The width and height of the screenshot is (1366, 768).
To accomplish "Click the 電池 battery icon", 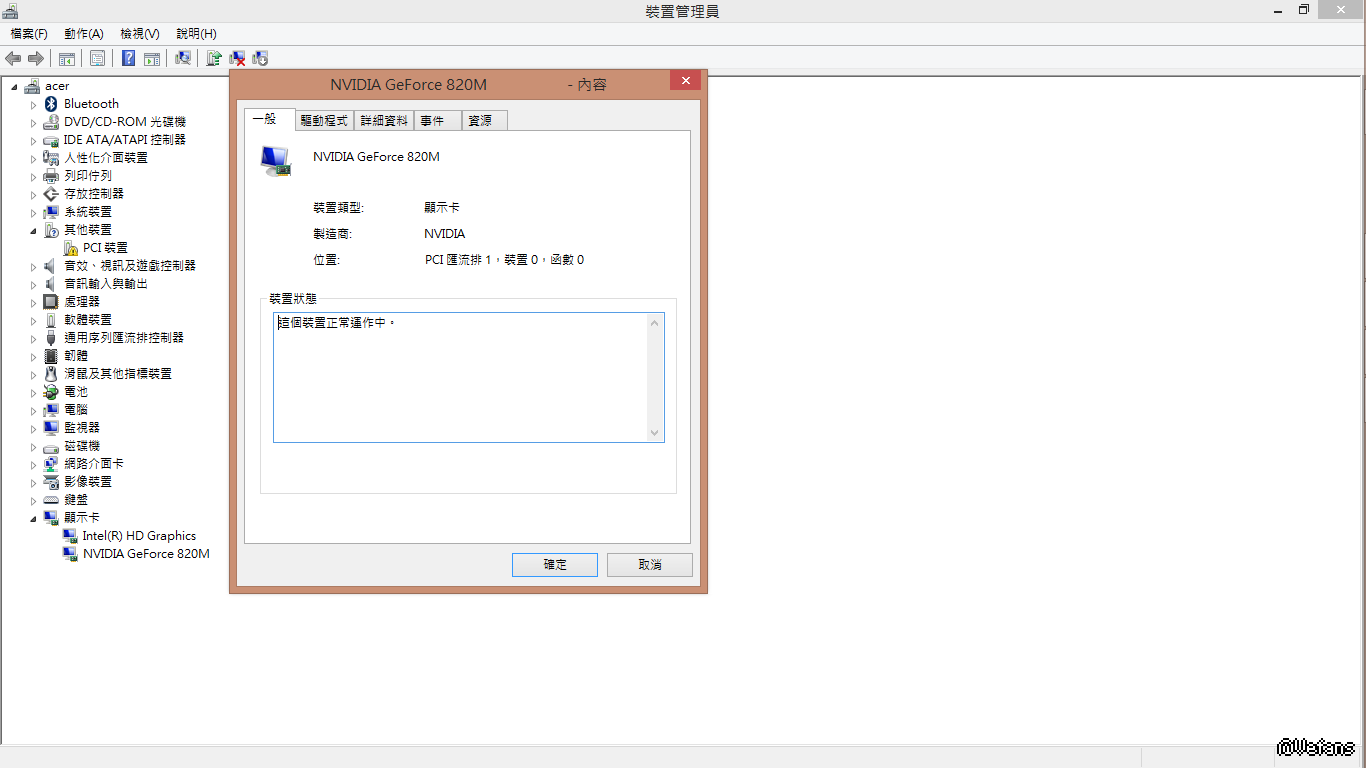I will 51,392.
